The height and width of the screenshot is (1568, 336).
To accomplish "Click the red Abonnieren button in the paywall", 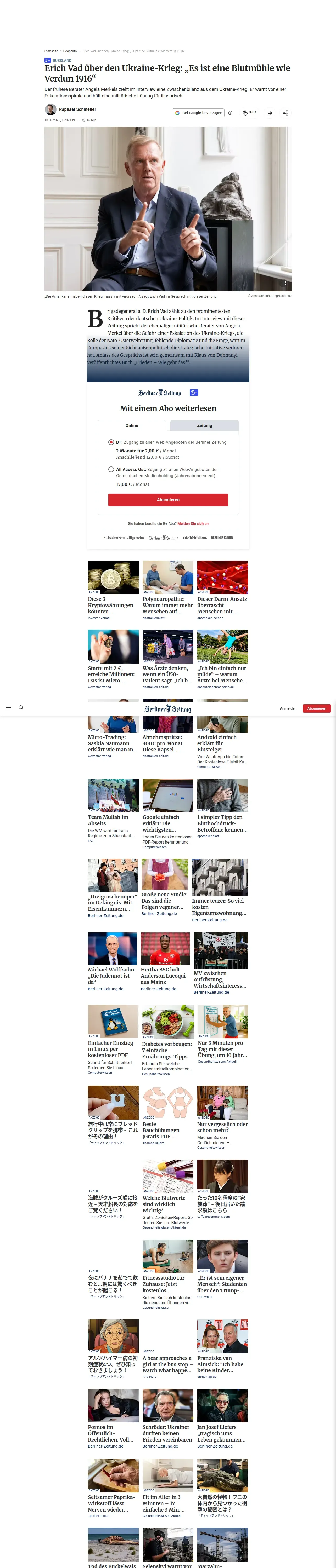I will (168, 500).
